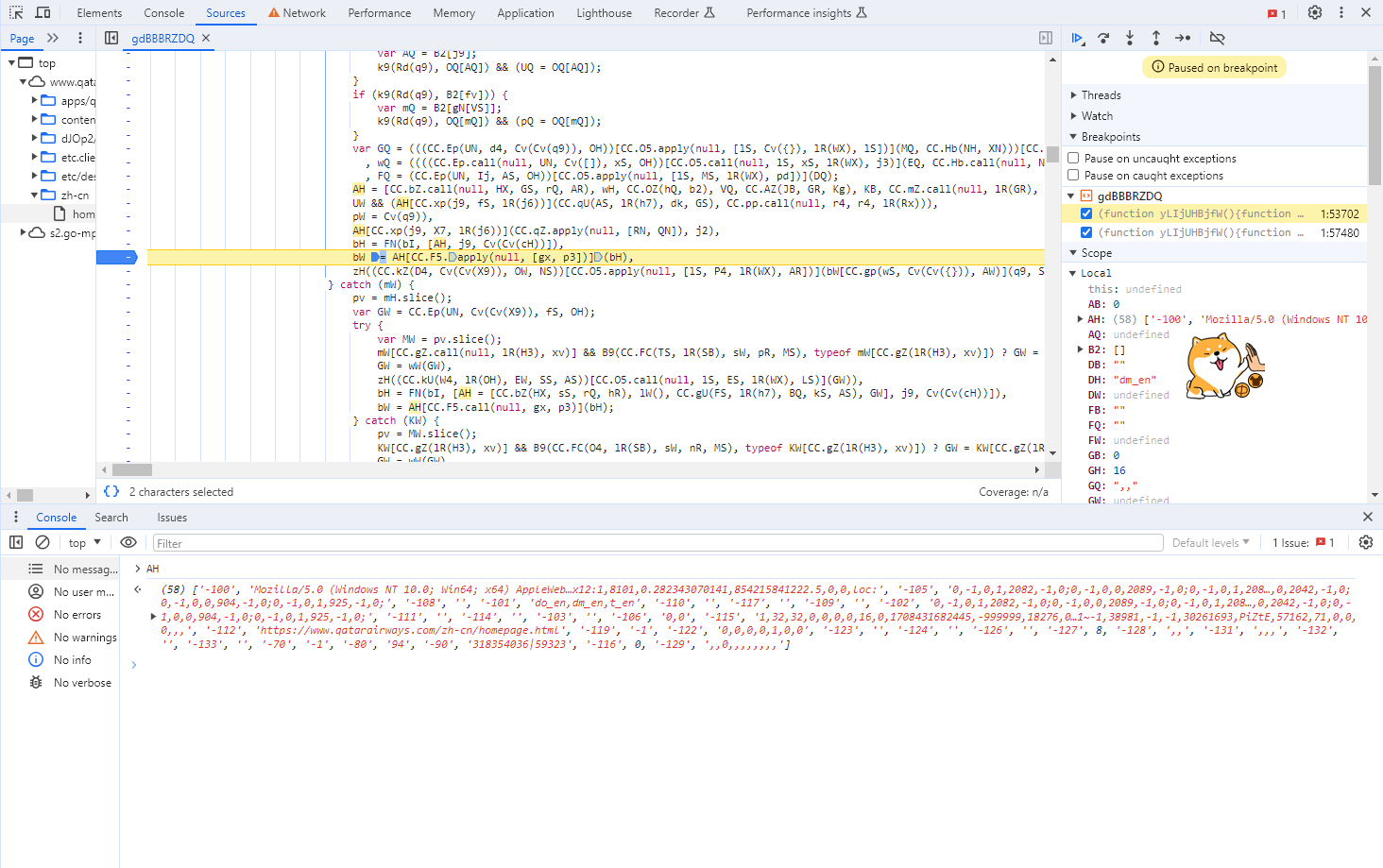Viewport: 1383px width, 868px height.
Task: Open the Performance tab
Action: pos(380,13)
